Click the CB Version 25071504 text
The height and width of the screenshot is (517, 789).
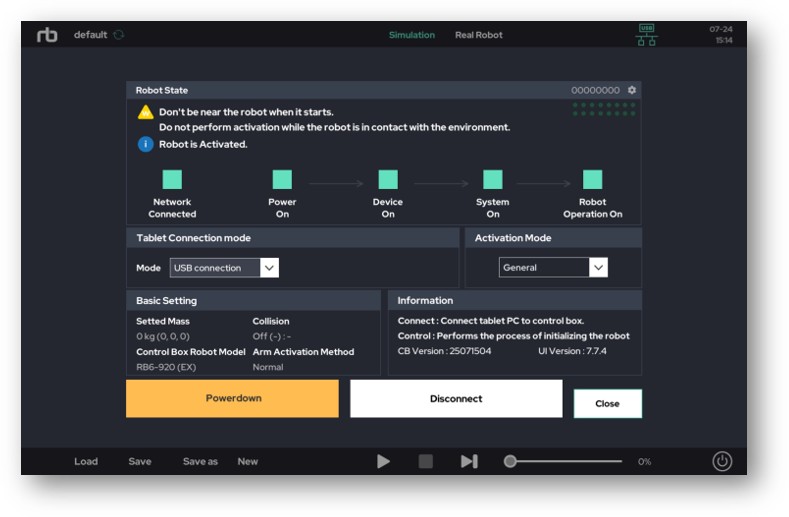click(x=444, y=351)
